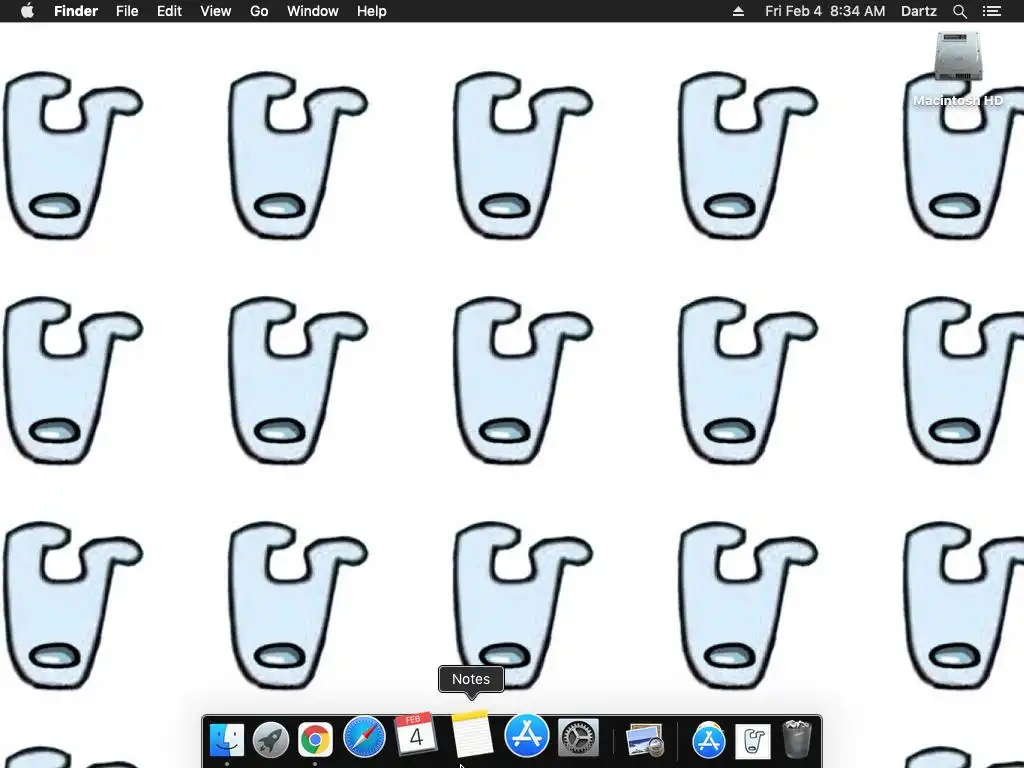Open the File menu
Viewport: 1024px width, 768px height.
pos(127,11)
